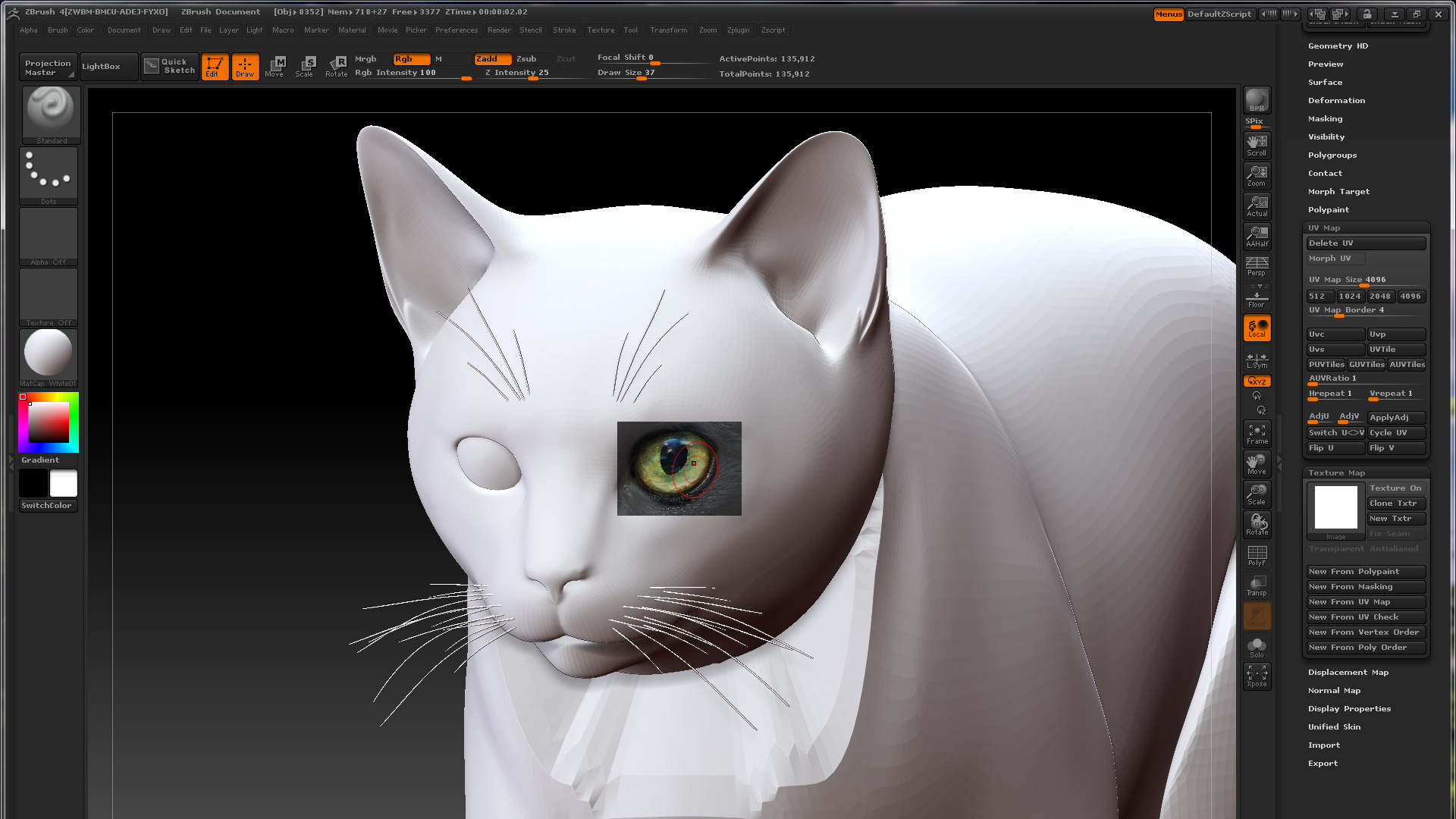Expand the Geometry HD section
Screen dimensions: 1456x819
[1338, 45]
